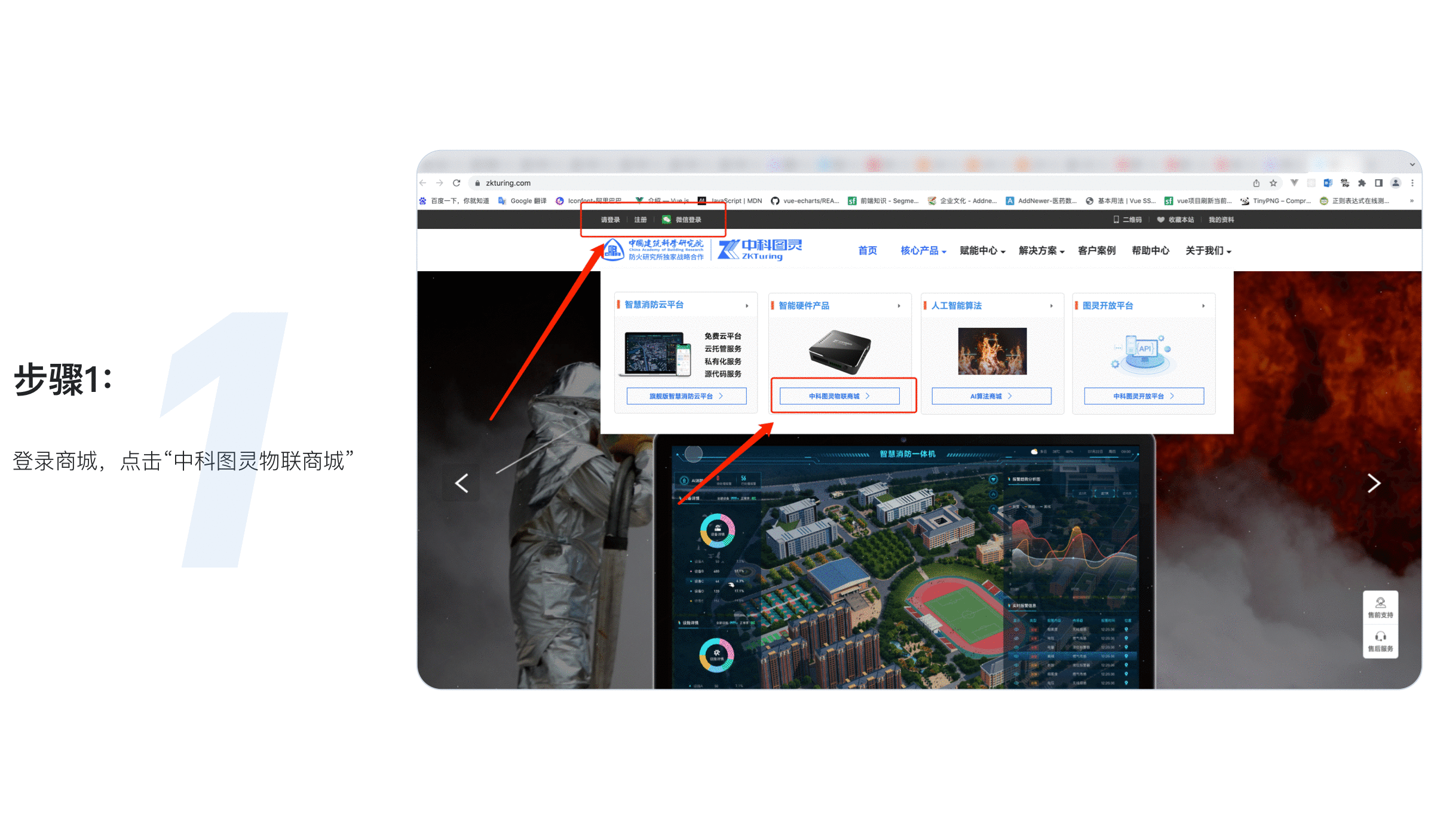Image resolution: width=1434 pixels, height=840 pixels.
Task: Expand the 赋能中心 dropdown menu
Action: click(x=982, y=250)
